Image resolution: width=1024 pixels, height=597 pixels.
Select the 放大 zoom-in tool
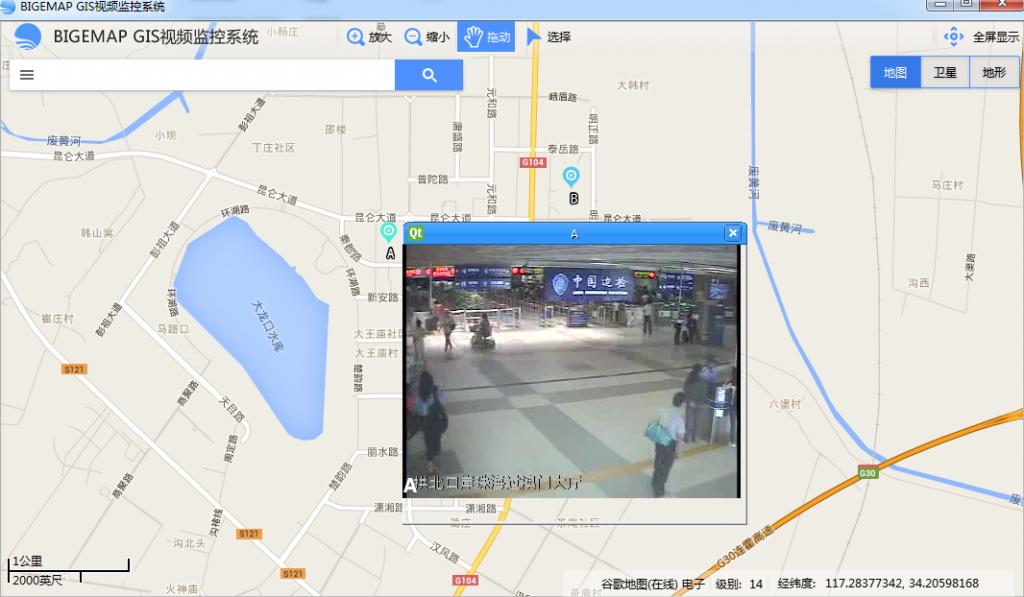(369, 37)
